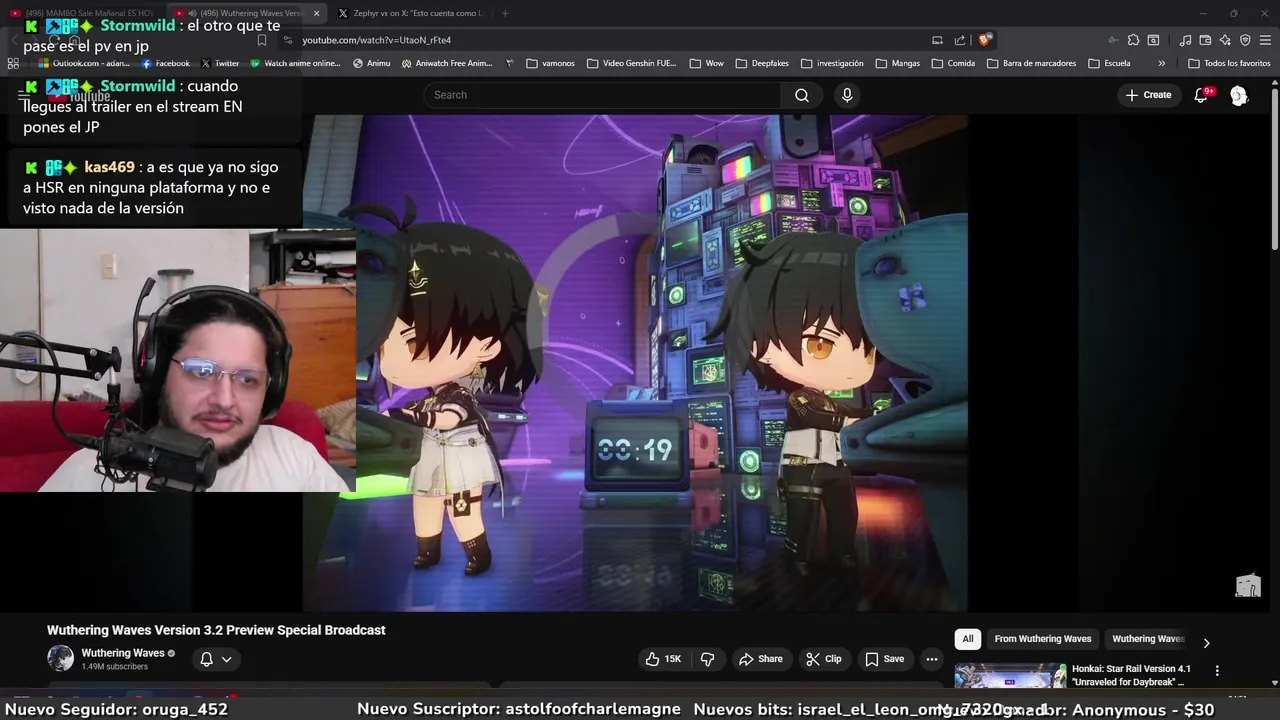Click the YouTube search magnifier button
1280x720 pixels.
801,95
